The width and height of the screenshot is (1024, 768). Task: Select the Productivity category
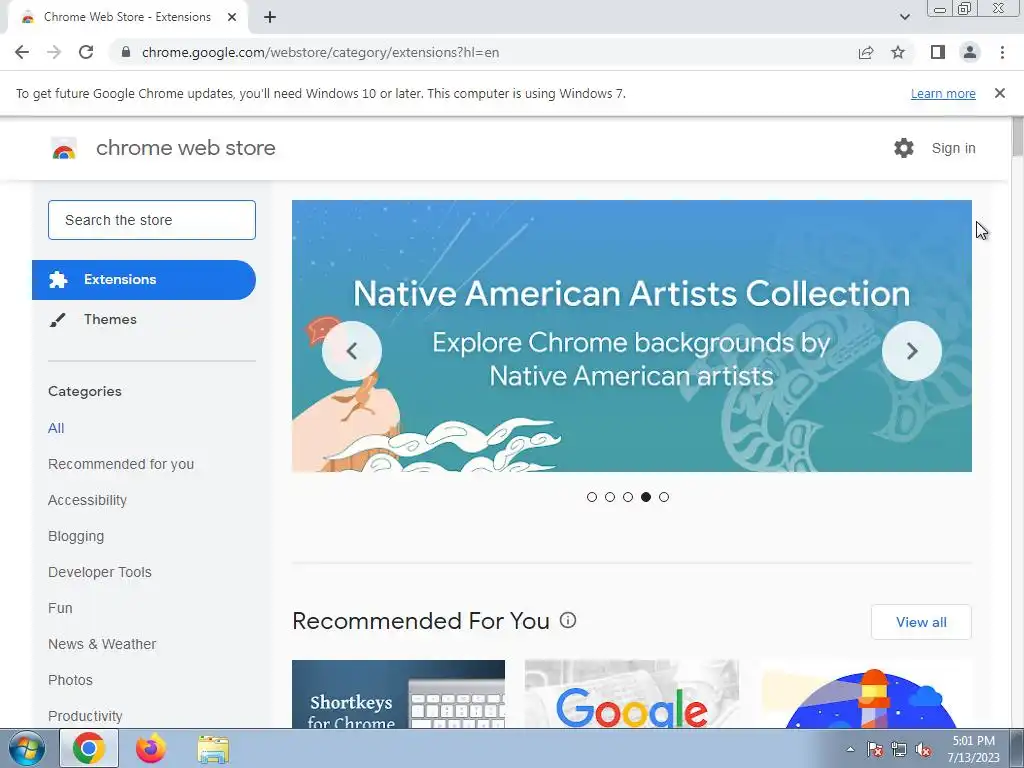pyautogui.click(x=85, y=716)
